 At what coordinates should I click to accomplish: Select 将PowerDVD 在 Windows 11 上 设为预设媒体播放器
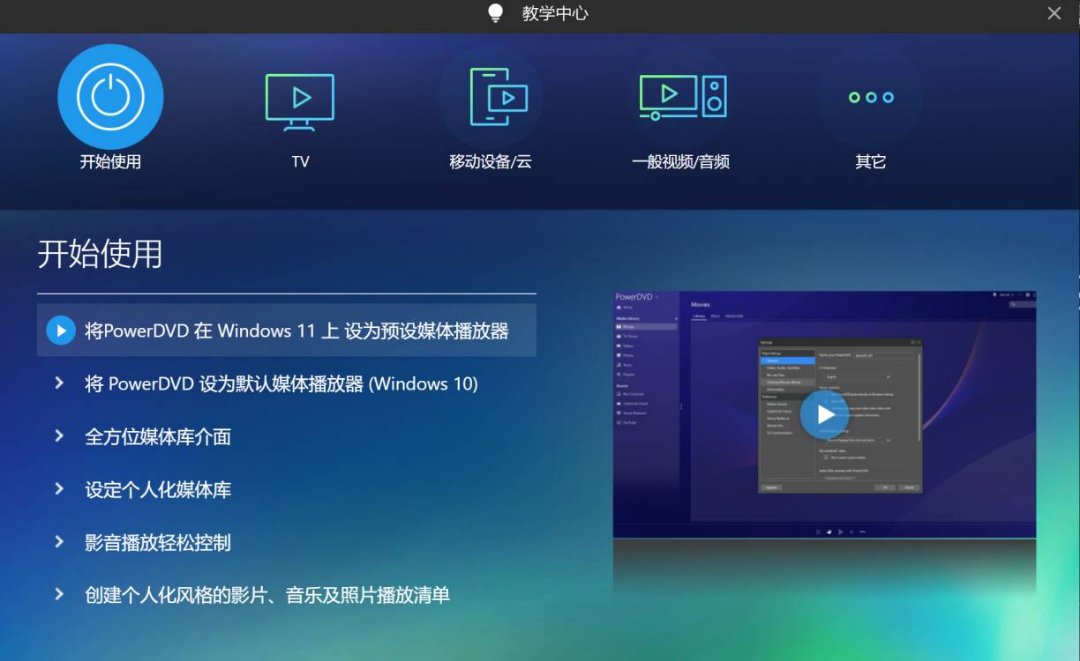(x=297, y=331)
